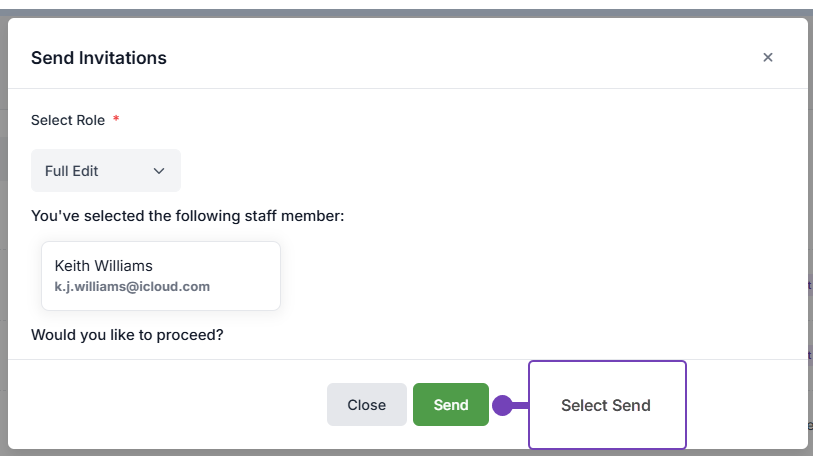Image resolution: width=813 pixels, height=456 pixels.
Task: Click the purple connector line near Send
Action: (x=519, y=405)
